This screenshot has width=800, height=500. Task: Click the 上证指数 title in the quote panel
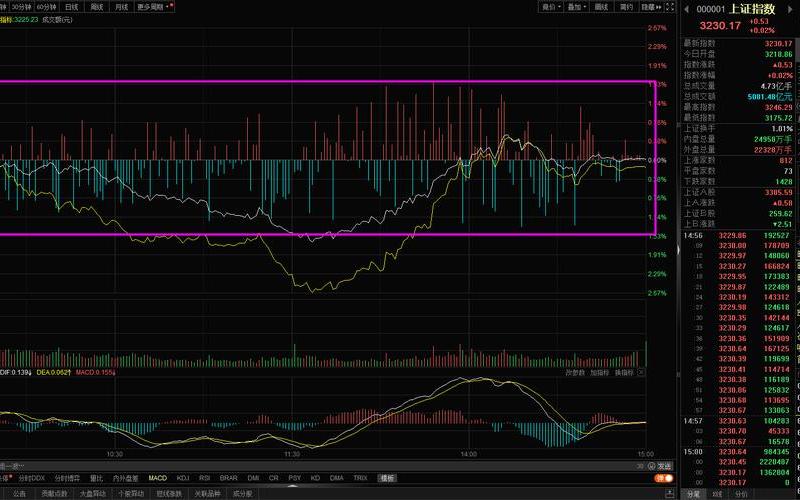752,9
